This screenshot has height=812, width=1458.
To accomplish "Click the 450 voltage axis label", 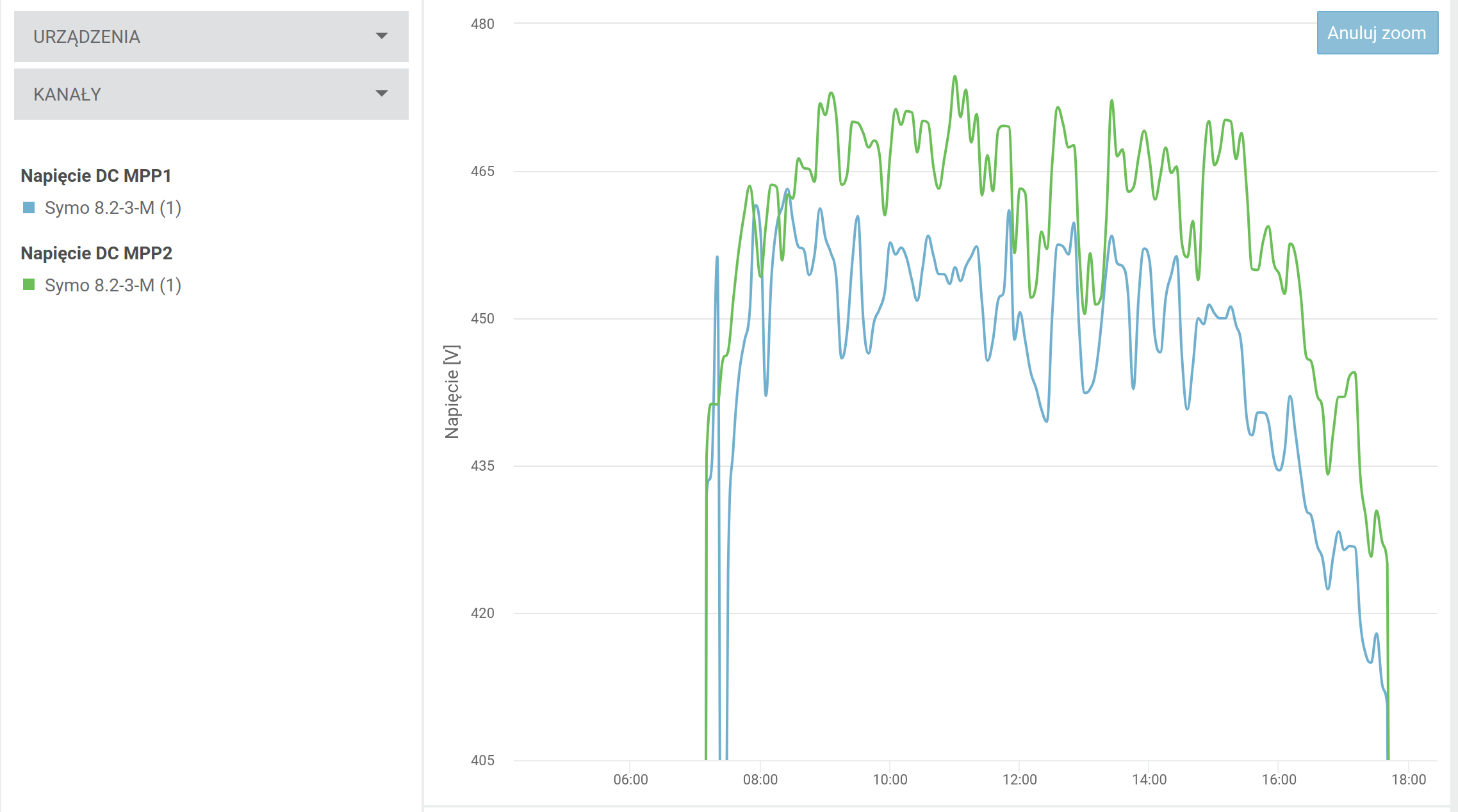I will point(482,318).
